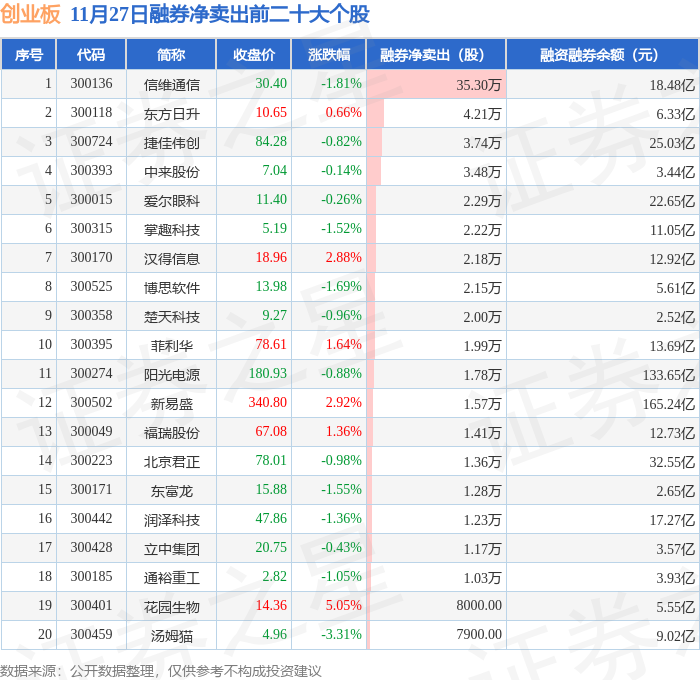Image resolution: width=700 pixels, height=680 pixels.
Task: Select the stock name 花园生物
Action: (171, 607)
